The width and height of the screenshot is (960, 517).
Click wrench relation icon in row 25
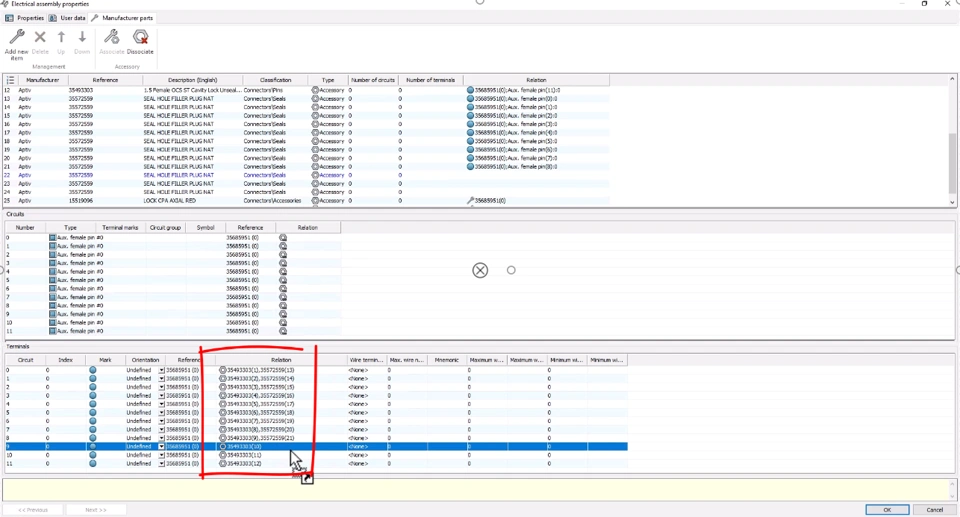(470, 200)
